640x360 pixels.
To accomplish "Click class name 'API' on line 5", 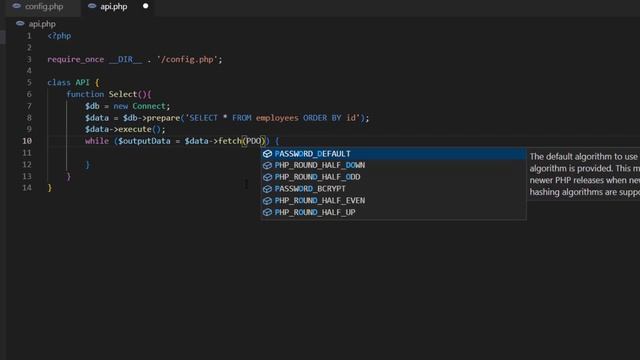I will (82, 82).
